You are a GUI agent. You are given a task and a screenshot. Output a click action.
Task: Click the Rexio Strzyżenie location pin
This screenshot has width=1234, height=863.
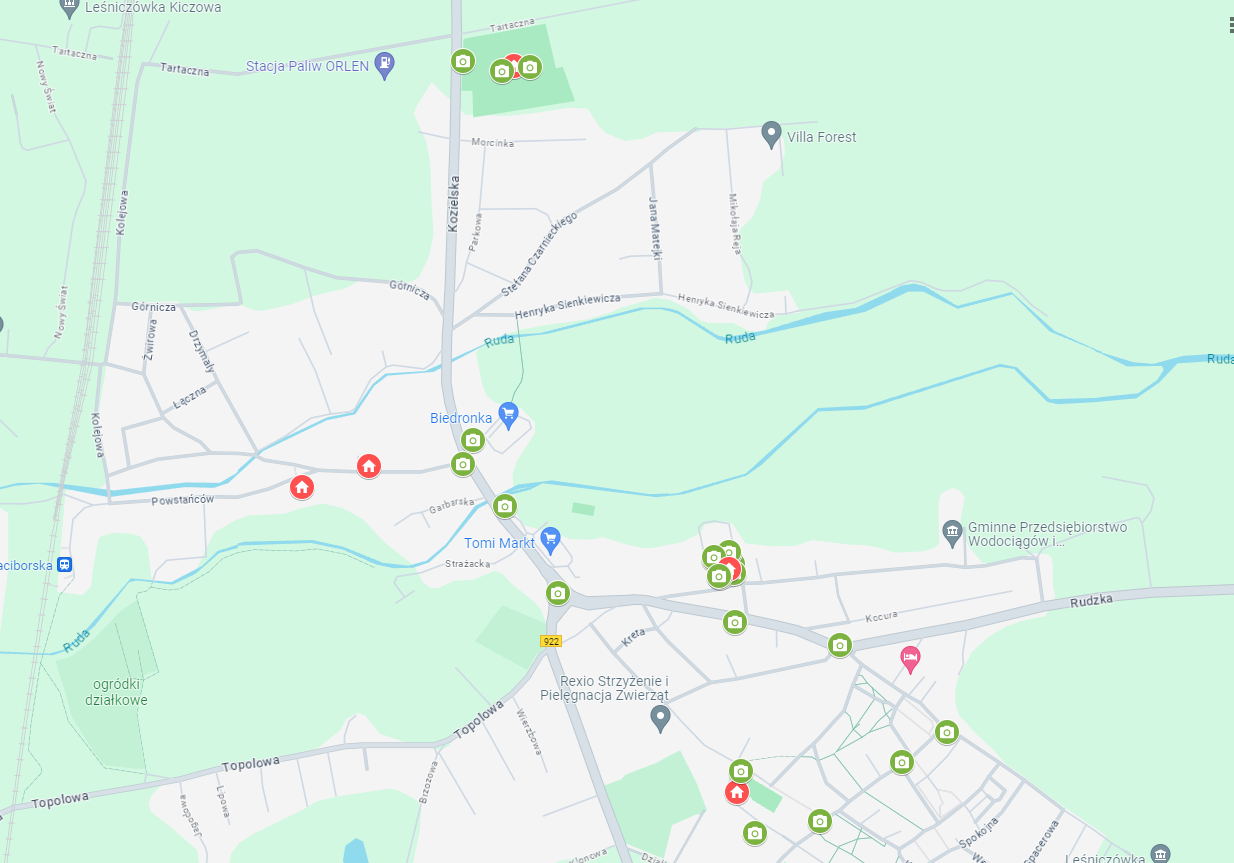coord(660,717)
